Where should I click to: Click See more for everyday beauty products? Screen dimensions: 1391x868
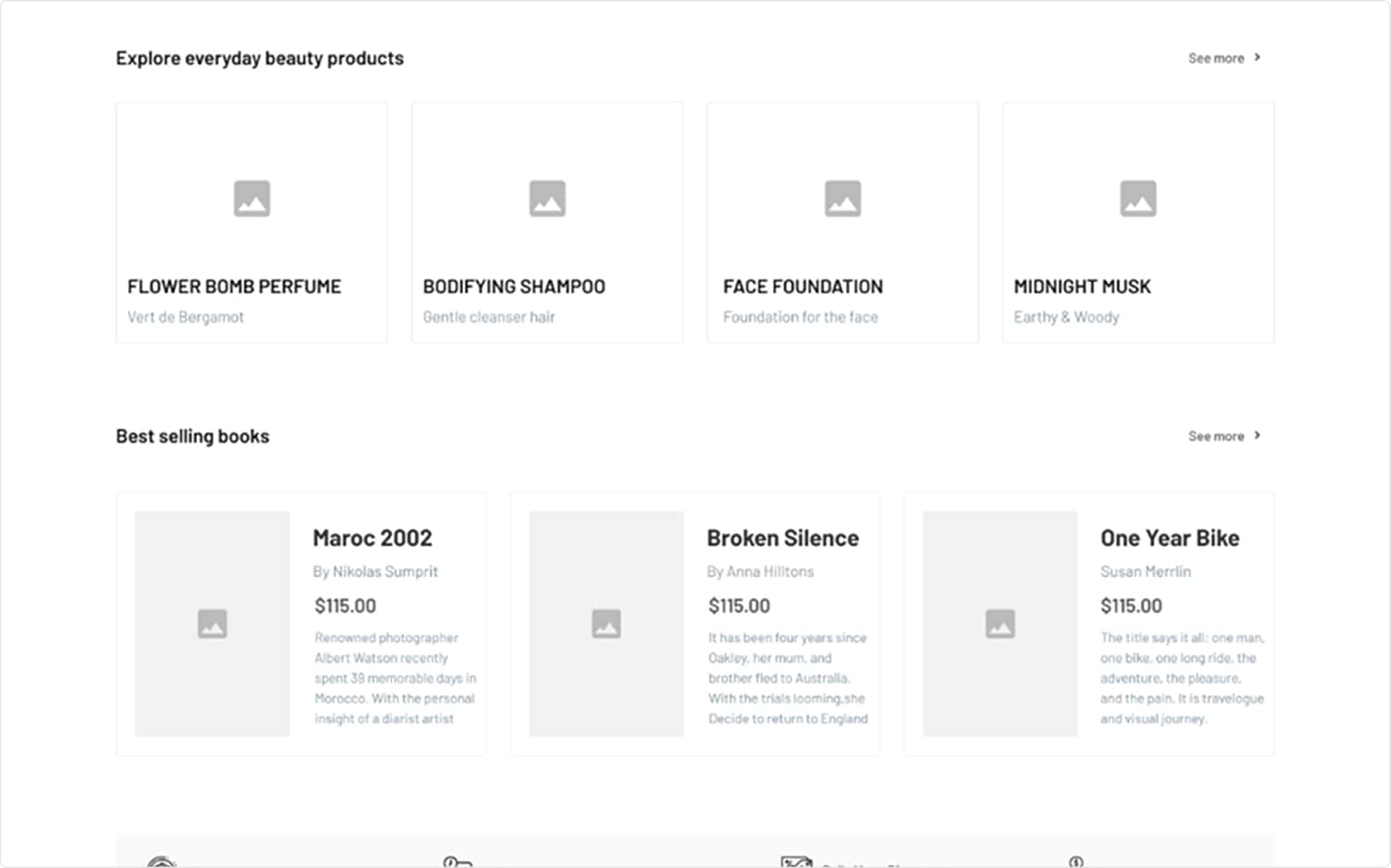(x=1216, y=58)
